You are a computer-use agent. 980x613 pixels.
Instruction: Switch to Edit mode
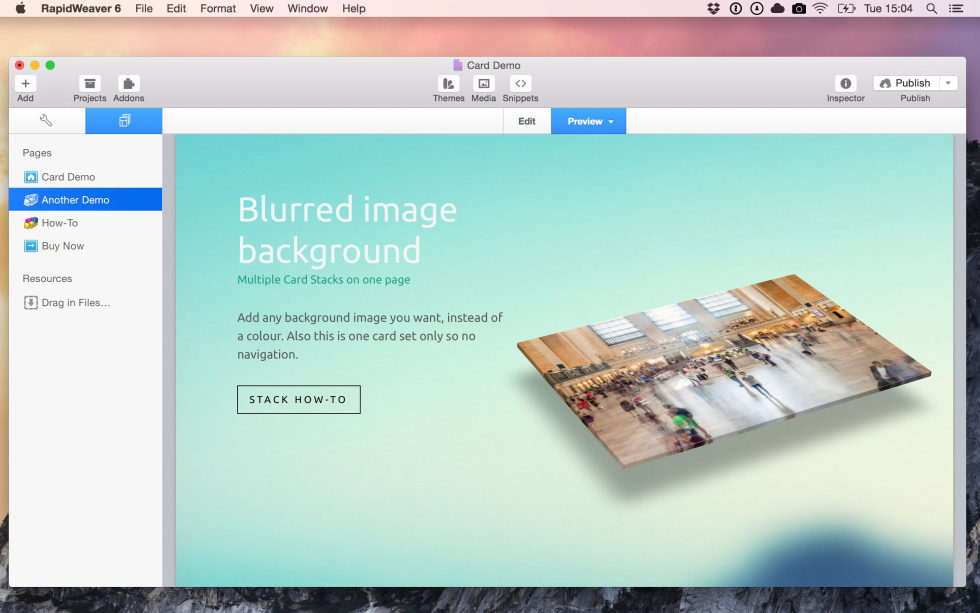tap(527, 121)
